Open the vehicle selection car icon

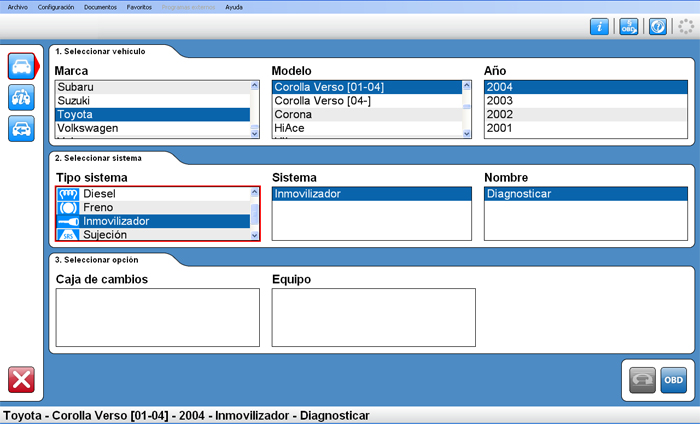pyautogui.click(x=21, y=67)
